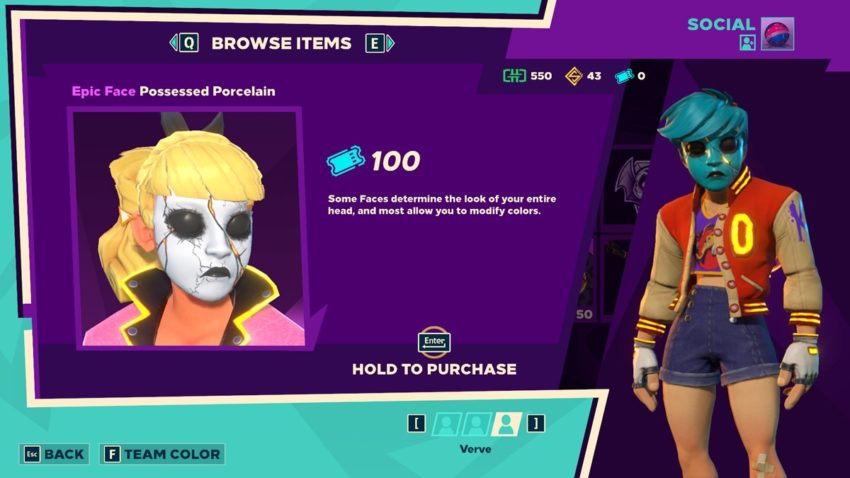Viewport: 850px width, 478px height.
Task: Open the Social menu label
Action: coord(721,24)
